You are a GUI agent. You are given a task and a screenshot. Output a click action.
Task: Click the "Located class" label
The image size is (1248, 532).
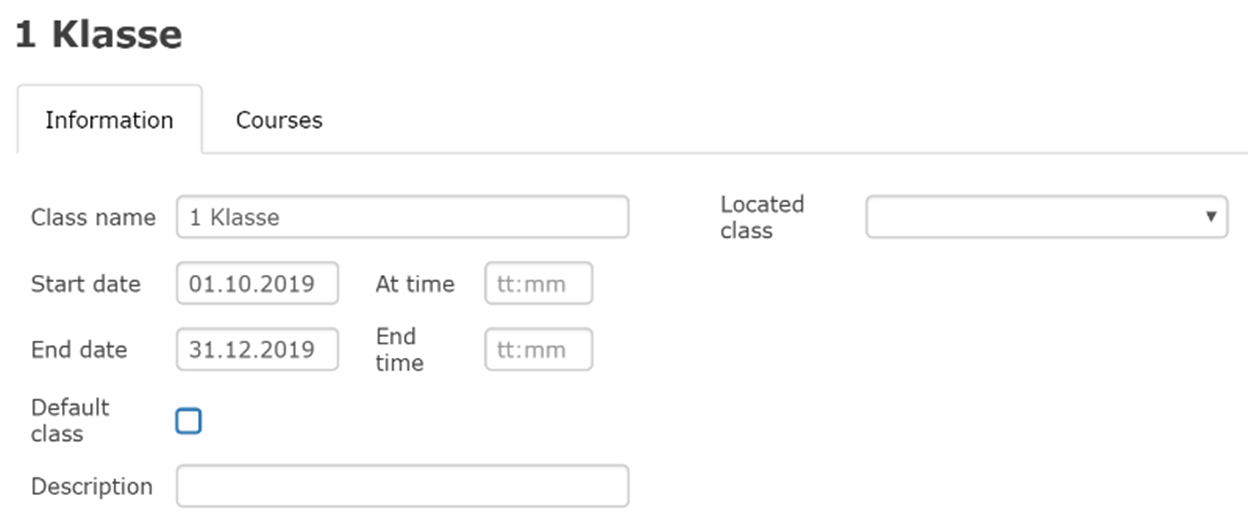pyautogui.click(x=762, y=217)
